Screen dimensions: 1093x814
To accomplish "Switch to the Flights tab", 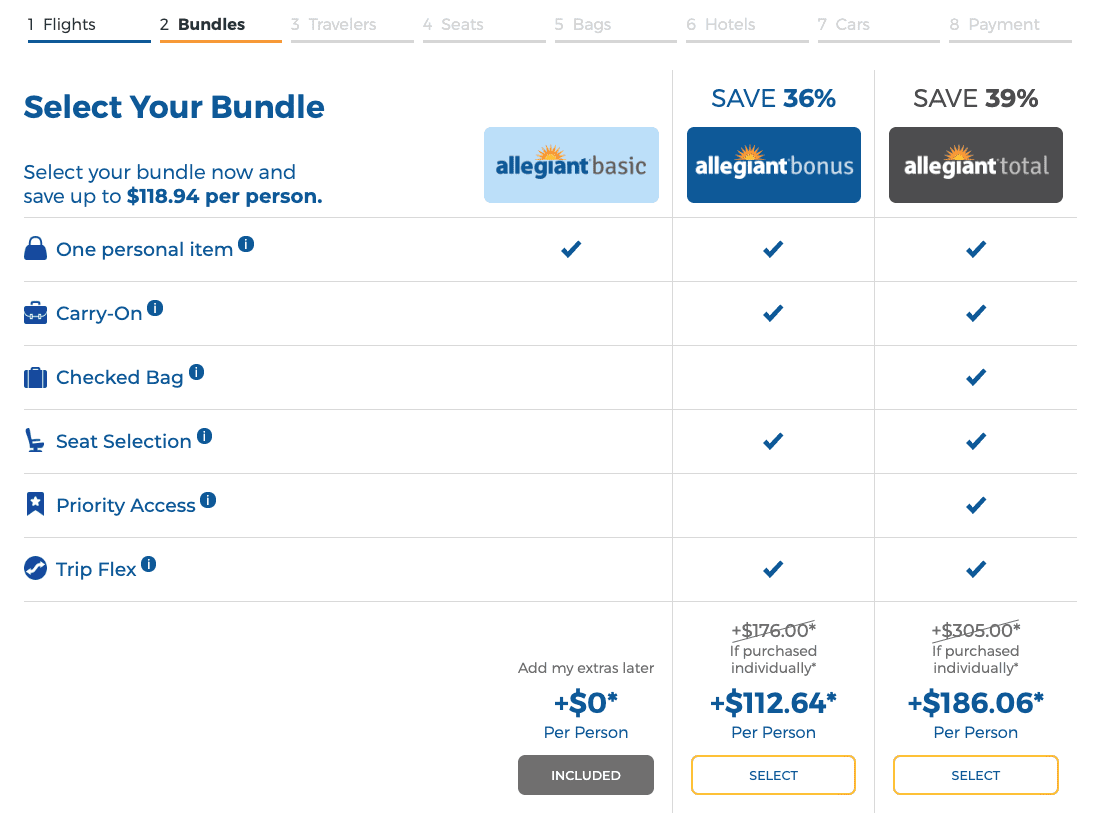I will point(62,23).
